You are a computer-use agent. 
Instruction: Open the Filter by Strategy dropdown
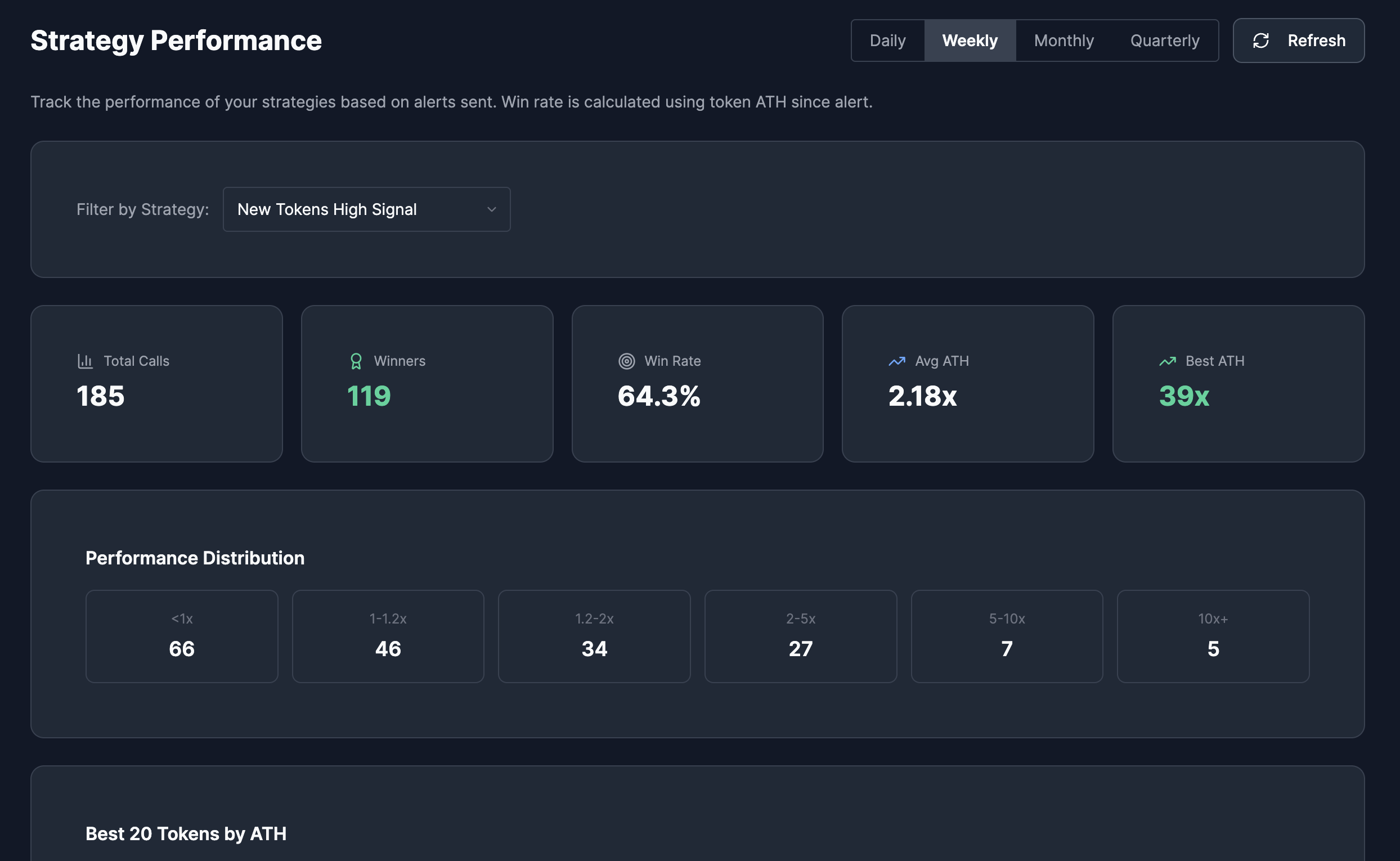pyautogui.click(x=367, y=209)
